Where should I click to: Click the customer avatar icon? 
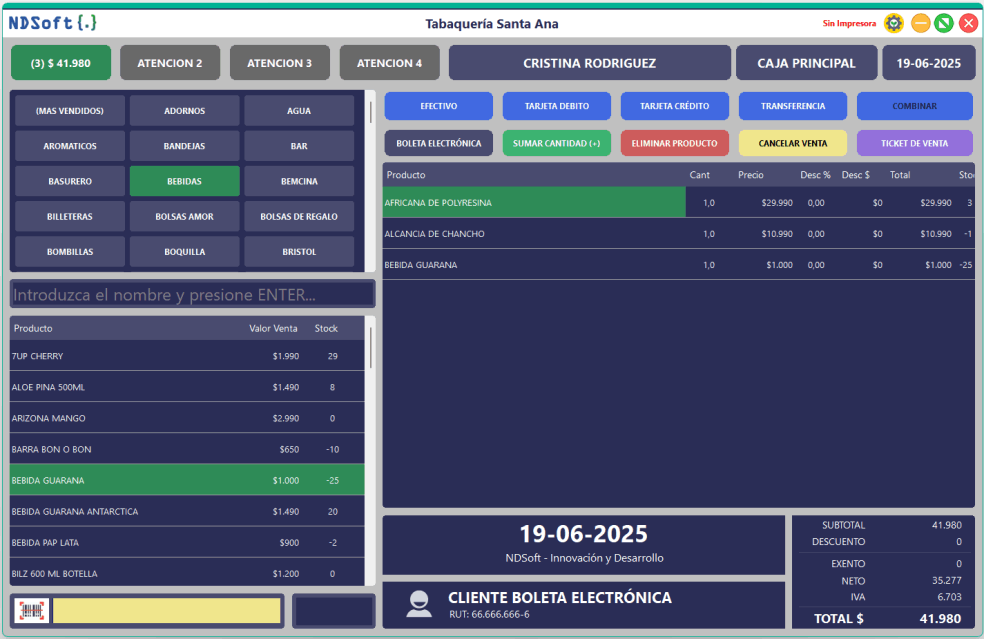(x=419, y=604)
